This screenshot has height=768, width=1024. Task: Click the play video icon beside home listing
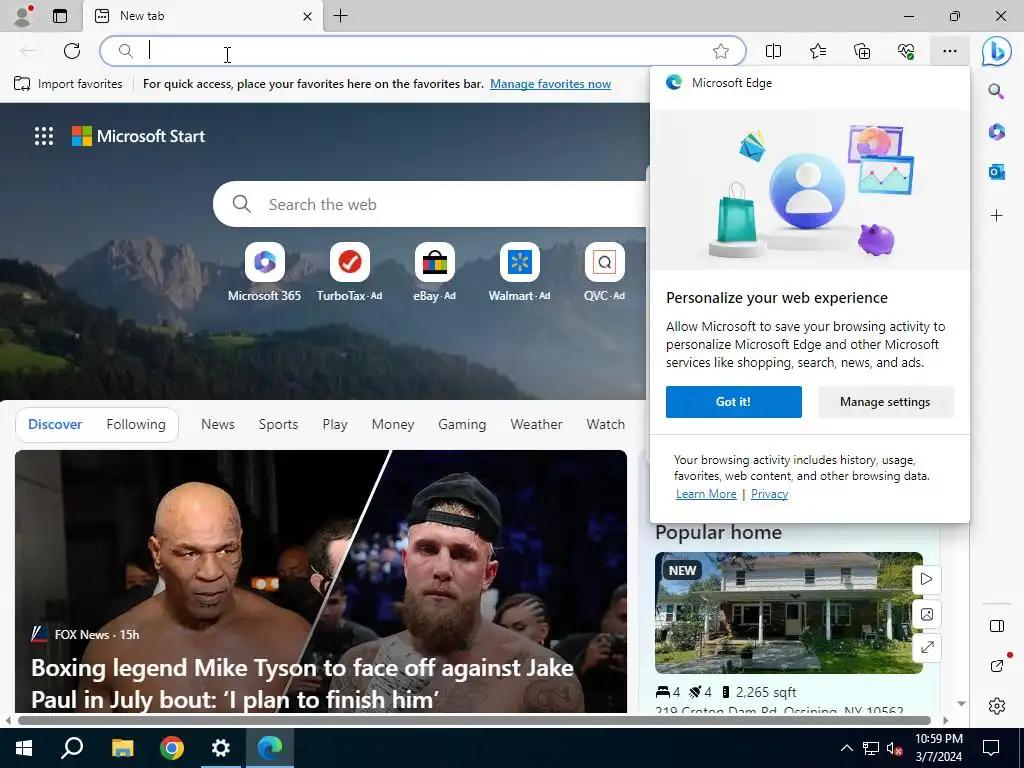[926, 579]
